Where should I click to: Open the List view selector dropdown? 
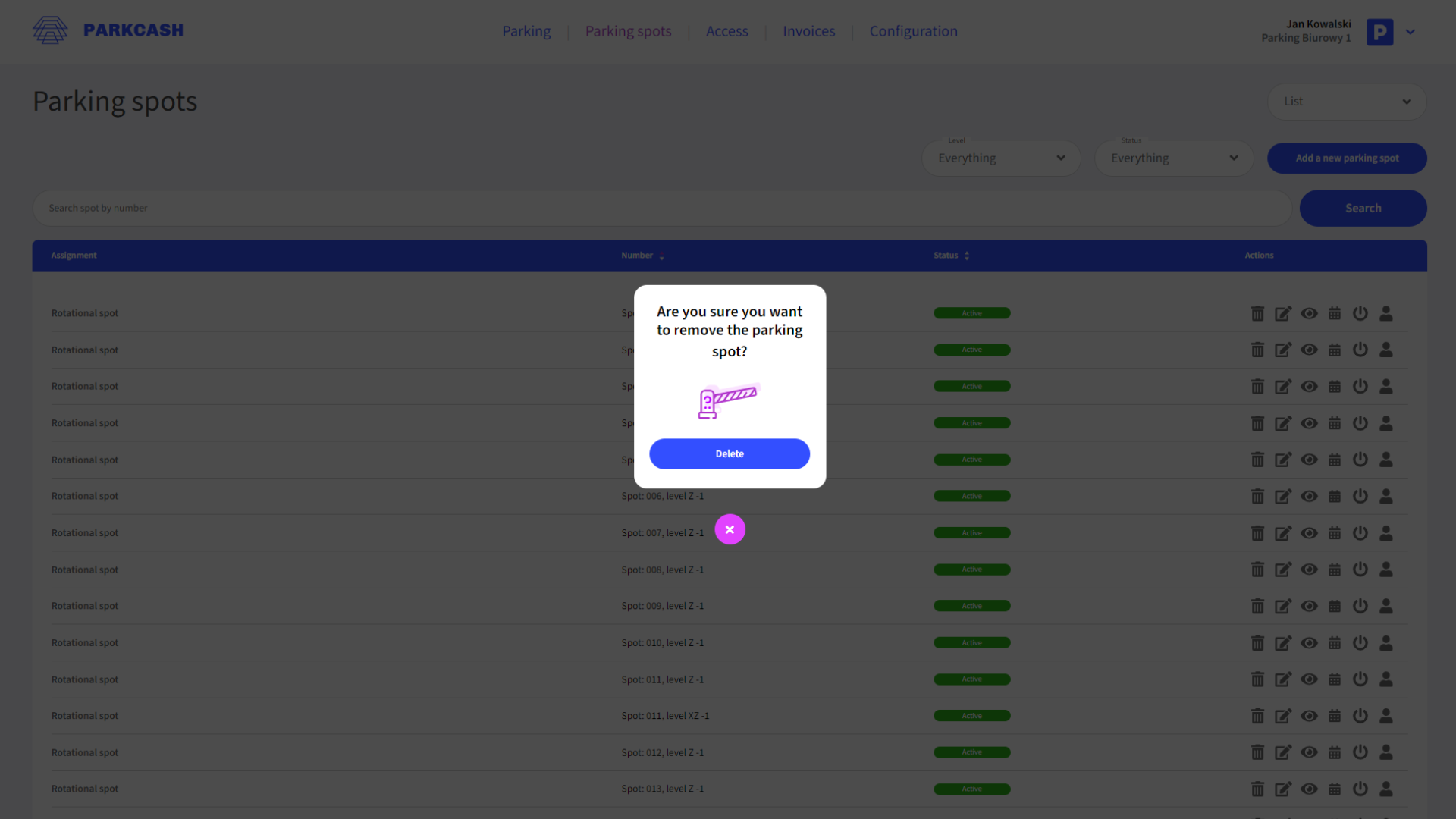point(1347,101)
